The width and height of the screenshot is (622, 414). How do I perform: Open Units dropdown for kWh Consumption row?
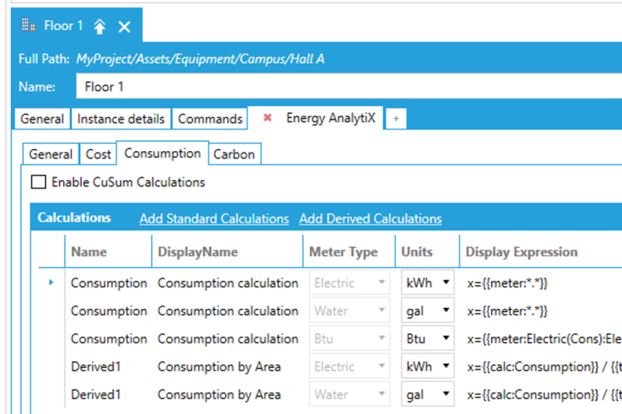[444, 283]
